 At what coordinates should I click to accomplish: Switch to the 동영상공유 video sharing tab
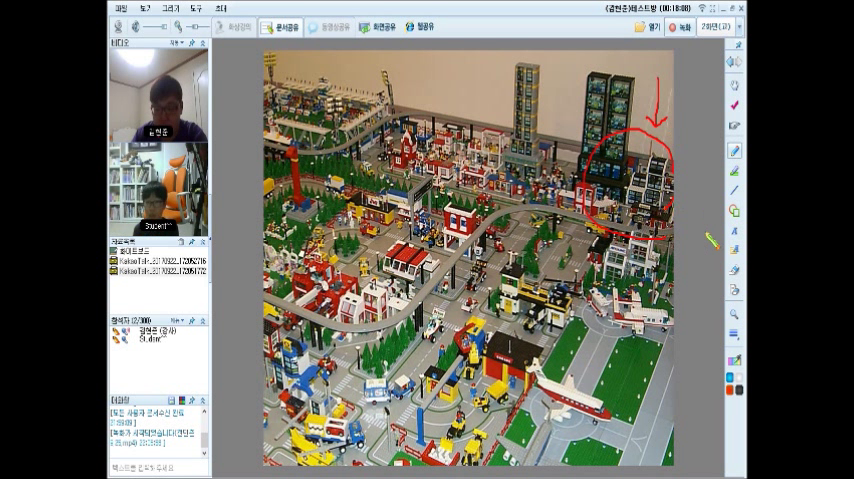point(328,27)
